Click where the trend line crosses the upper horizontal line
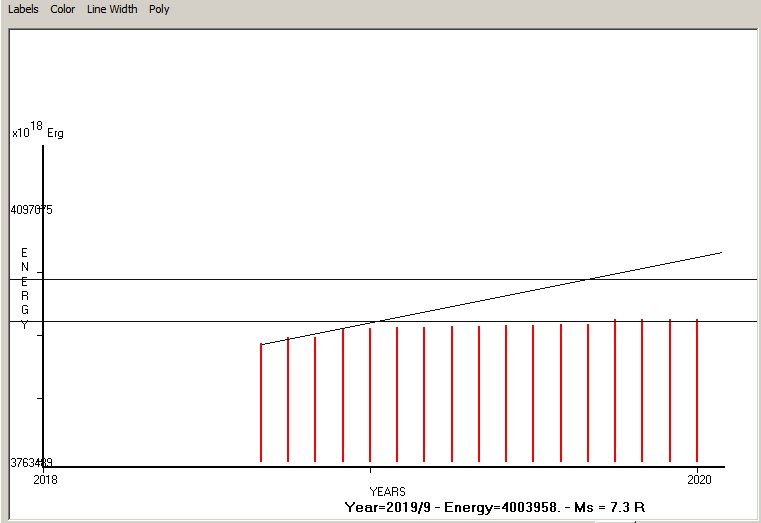This screenshot has width=761, height=523. click(590, 279)
